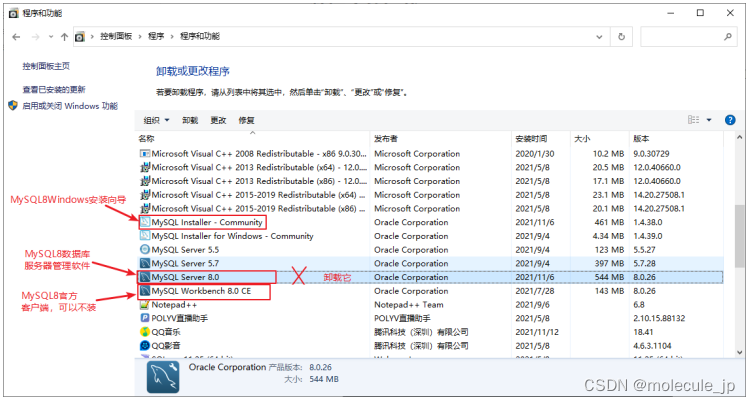Click install date 2021/11/12 for QQ音乐
This screenshot has width=750, height=404.
tap(537, 332)
